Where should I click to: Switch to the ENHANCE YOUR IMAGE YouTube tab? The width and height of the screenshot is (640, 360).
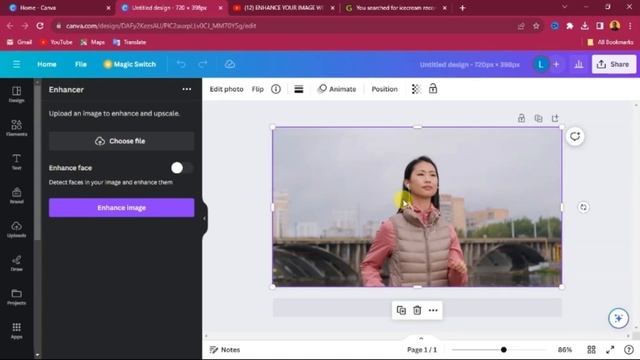(x=284, y=8)
